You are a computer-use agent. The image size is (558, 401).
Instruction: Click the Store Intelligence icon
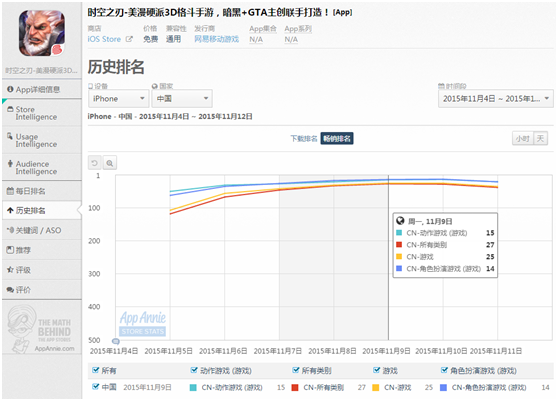point(10,109)
